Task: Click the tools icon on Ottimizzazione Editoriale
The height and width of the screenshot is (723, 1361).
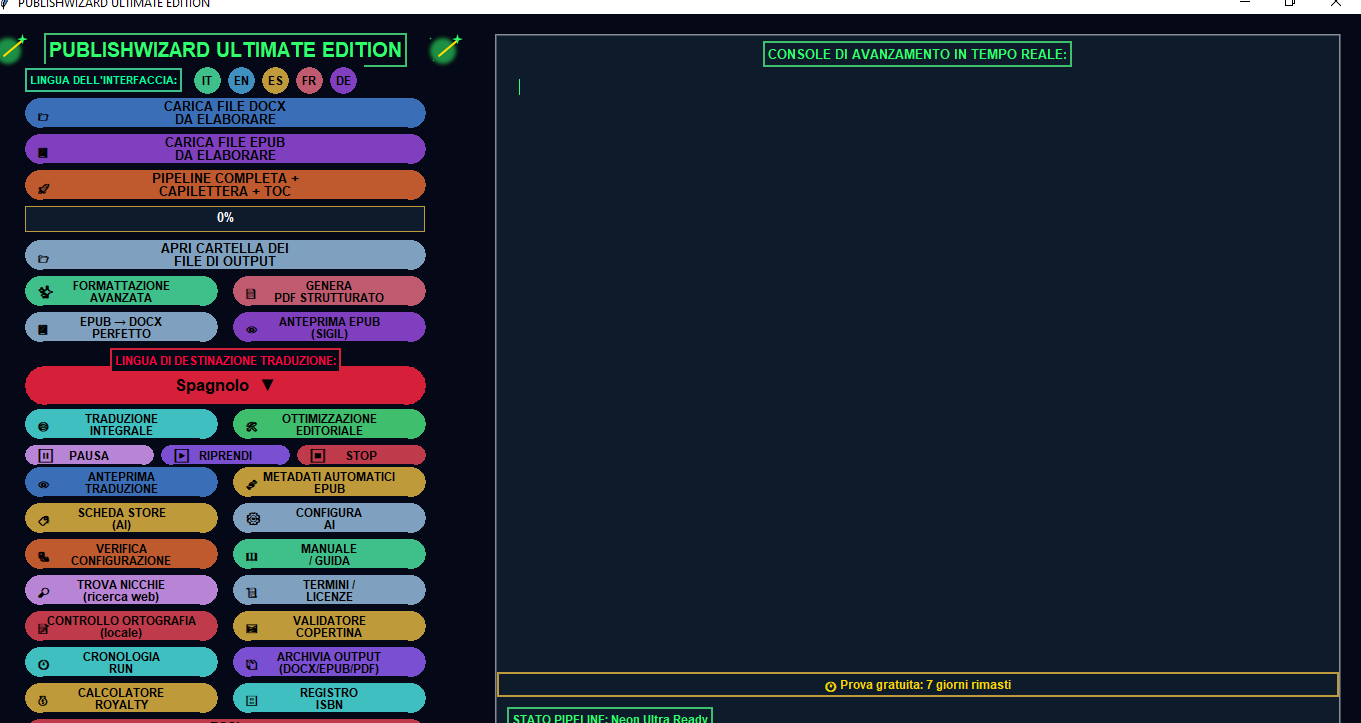Action: (x=251, y=427)
